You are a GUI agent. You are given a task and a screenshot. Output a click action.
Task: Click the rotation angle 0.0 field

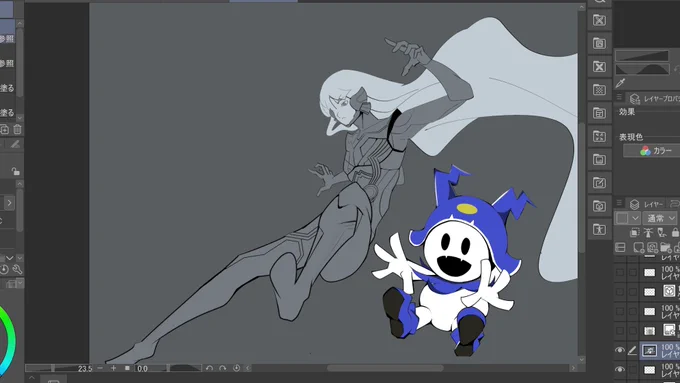coord(142,369)
